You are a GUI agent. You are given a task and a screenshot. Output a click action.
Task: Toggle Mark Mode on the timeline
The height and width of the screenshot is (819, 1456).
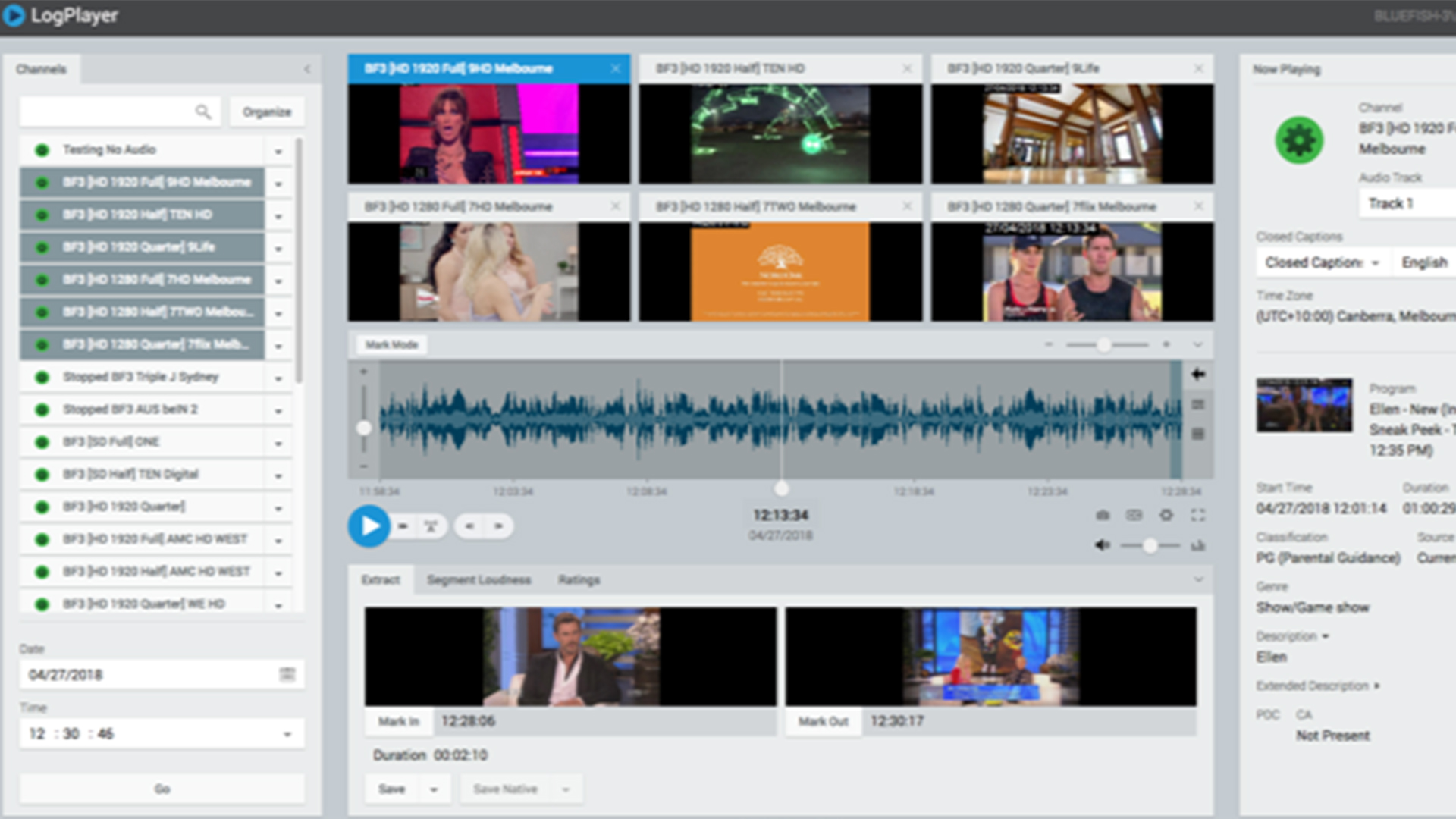pos(391,345)
